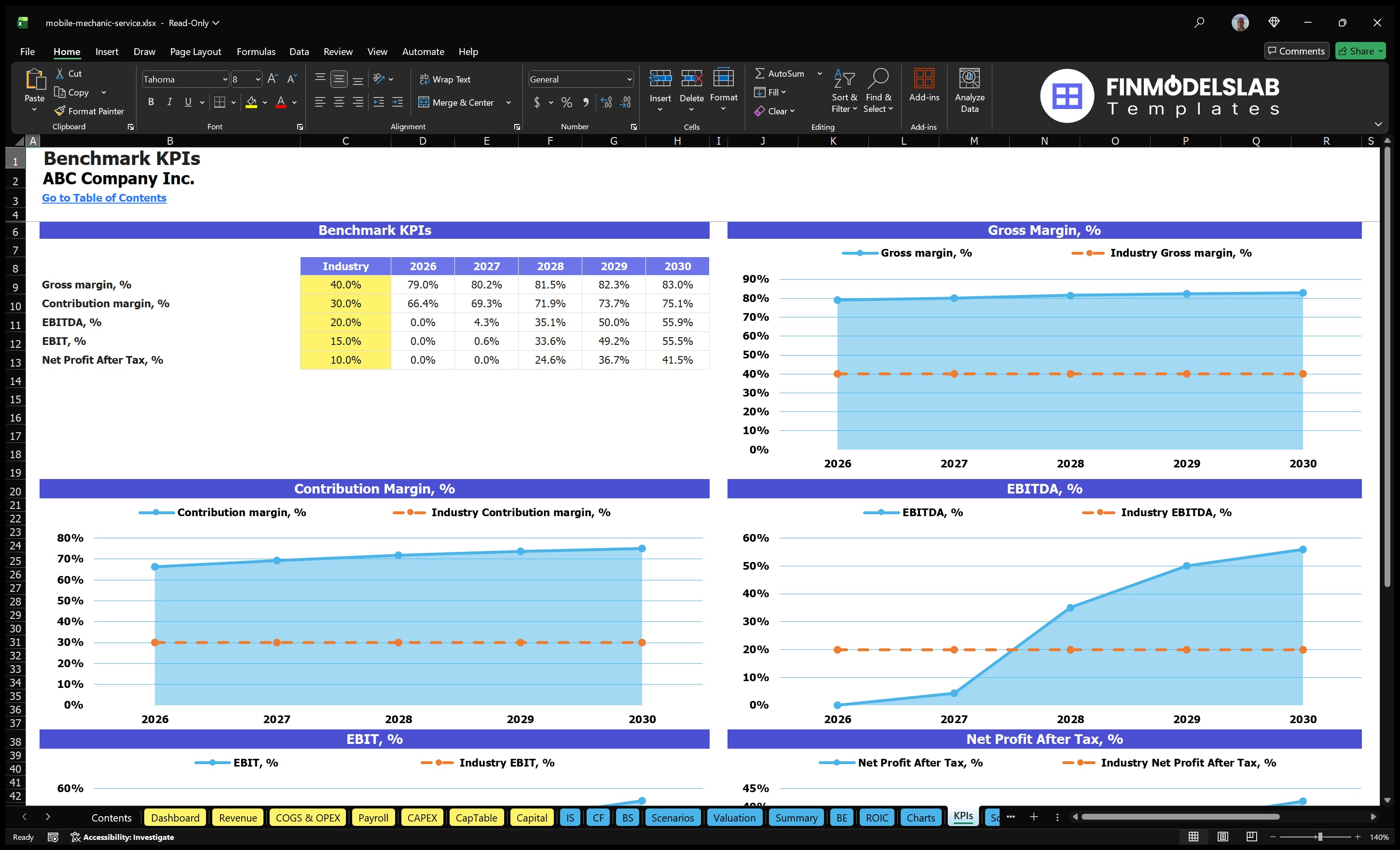
Task: Open the font name dropdown
Action: coord(226,79)
